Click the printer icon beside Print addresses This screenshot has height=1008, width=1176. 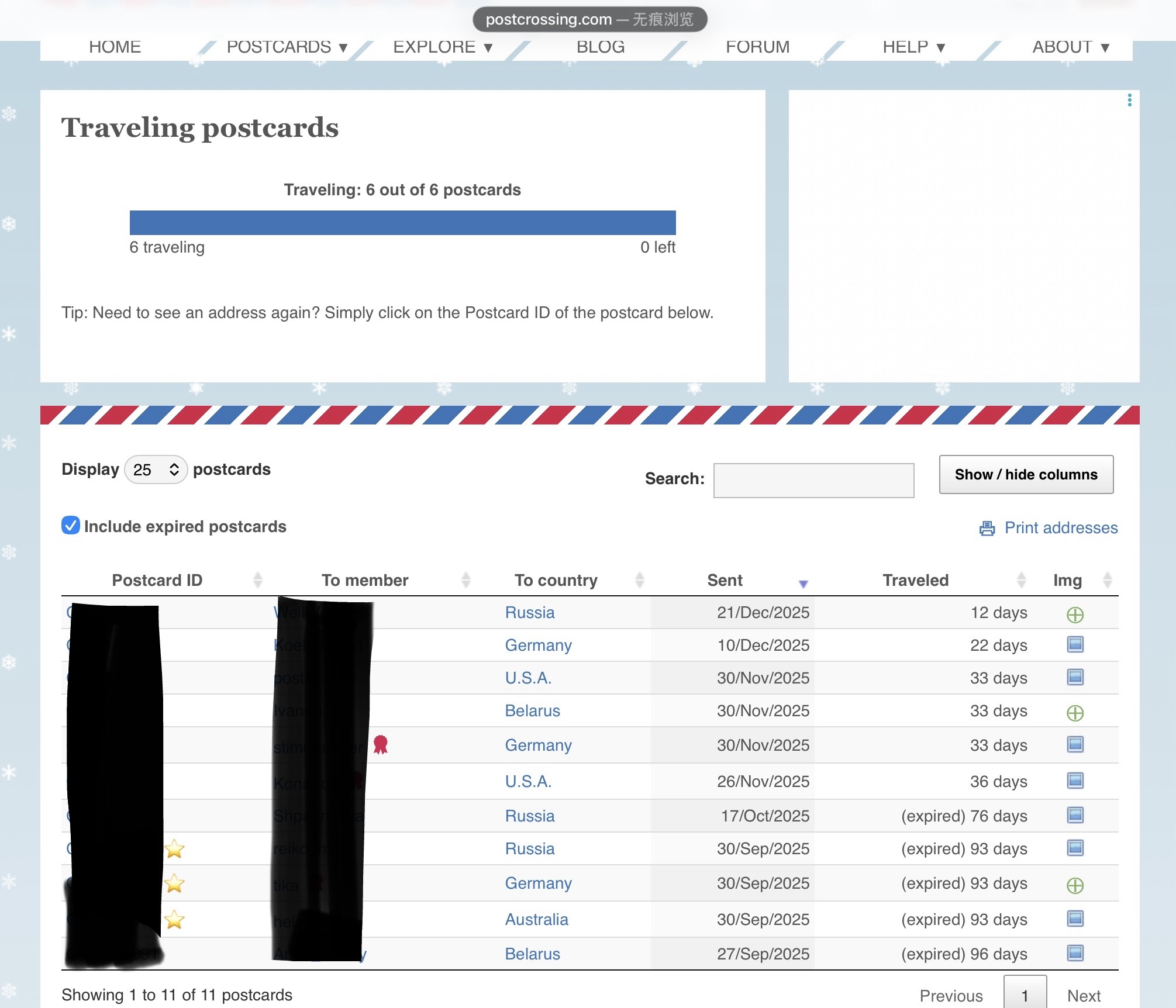coord(987,528)
